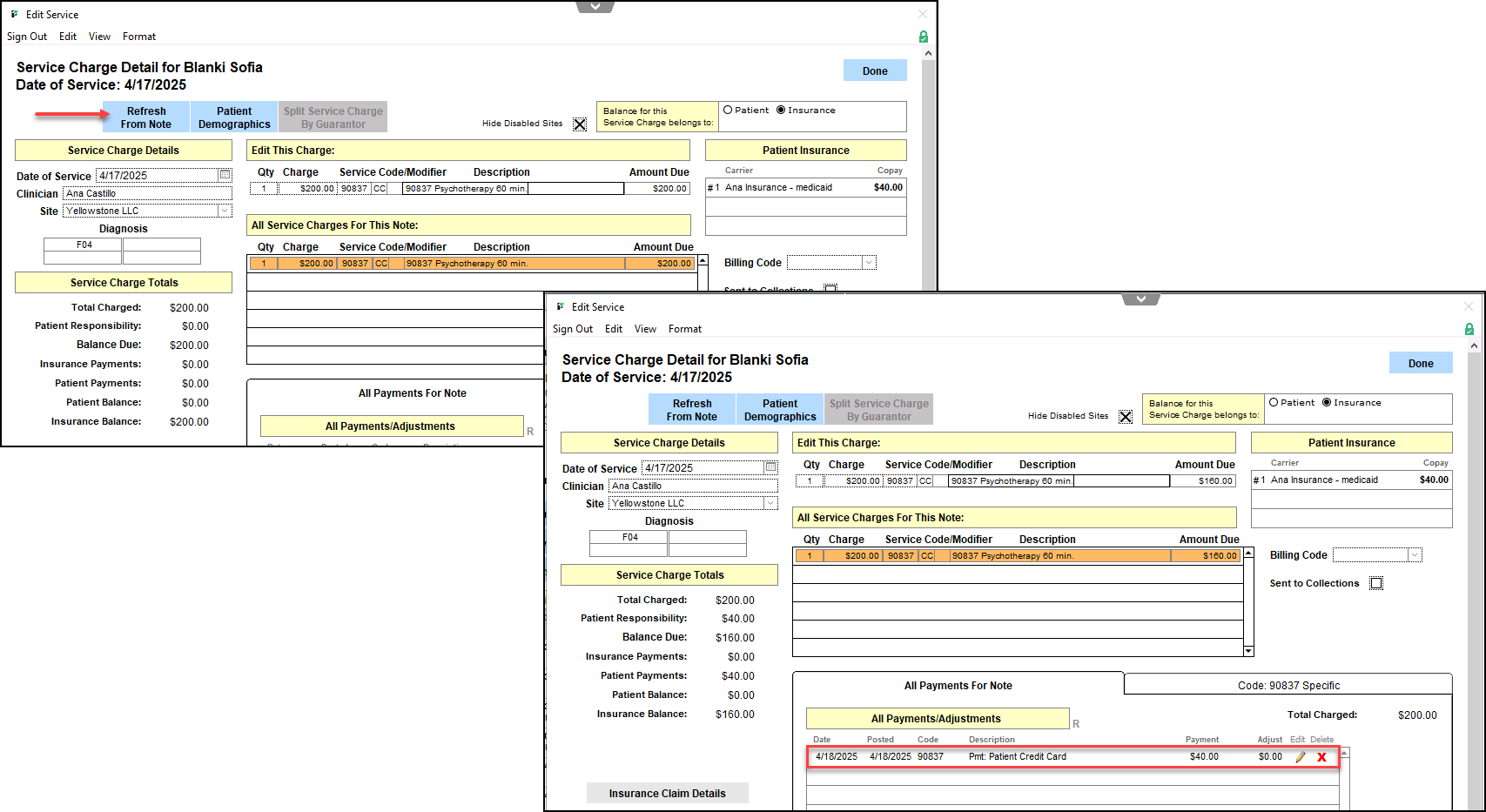Check the Sent to Collections checkbox
The height and width of the screenshot is (812, 1486).
pyautogui.click(x=1376, y=583)
